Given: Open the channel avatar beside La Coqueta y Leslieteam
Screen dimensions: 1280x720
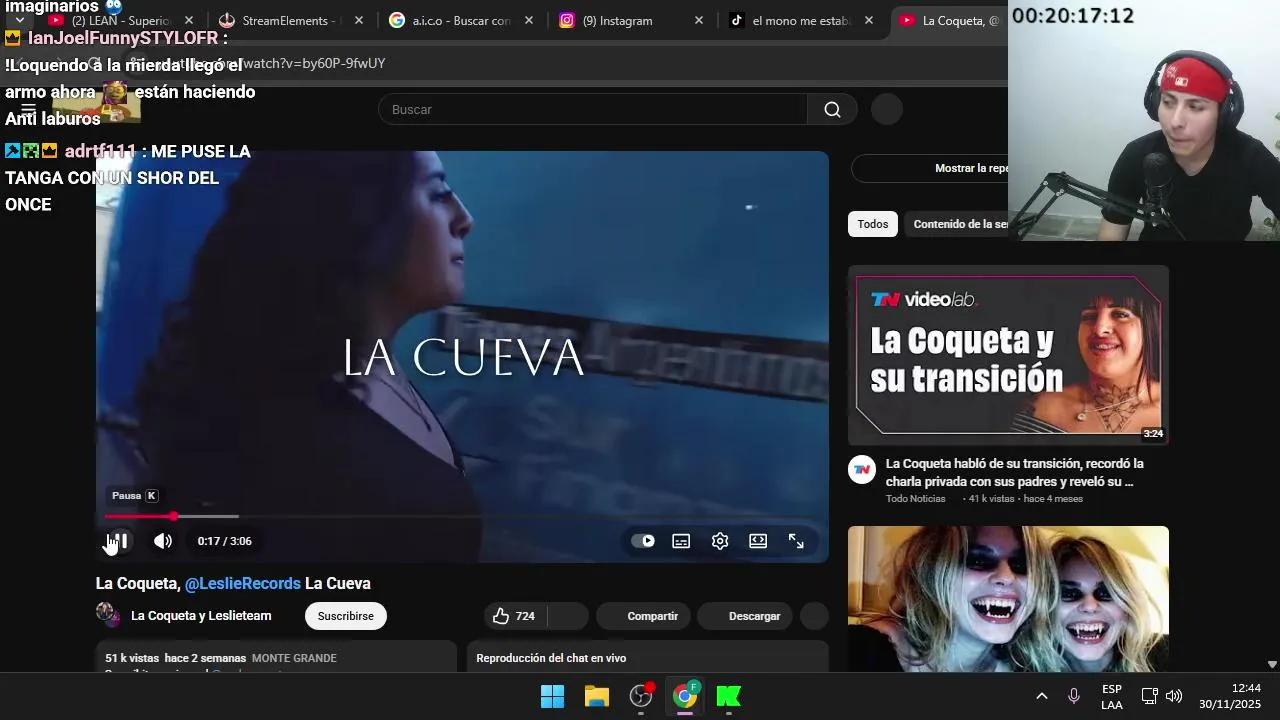Looking at the screenshot, I should 108,614.
